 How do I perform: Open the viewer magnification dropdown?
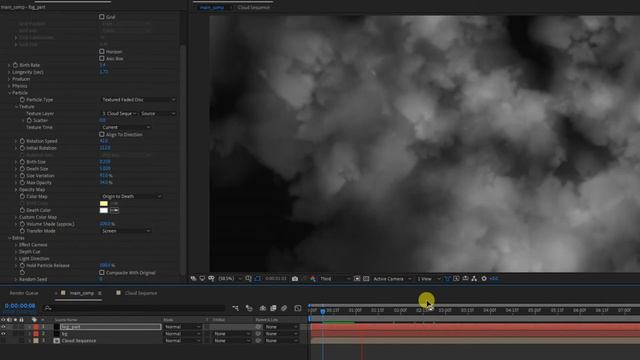[x=230, y=279]
